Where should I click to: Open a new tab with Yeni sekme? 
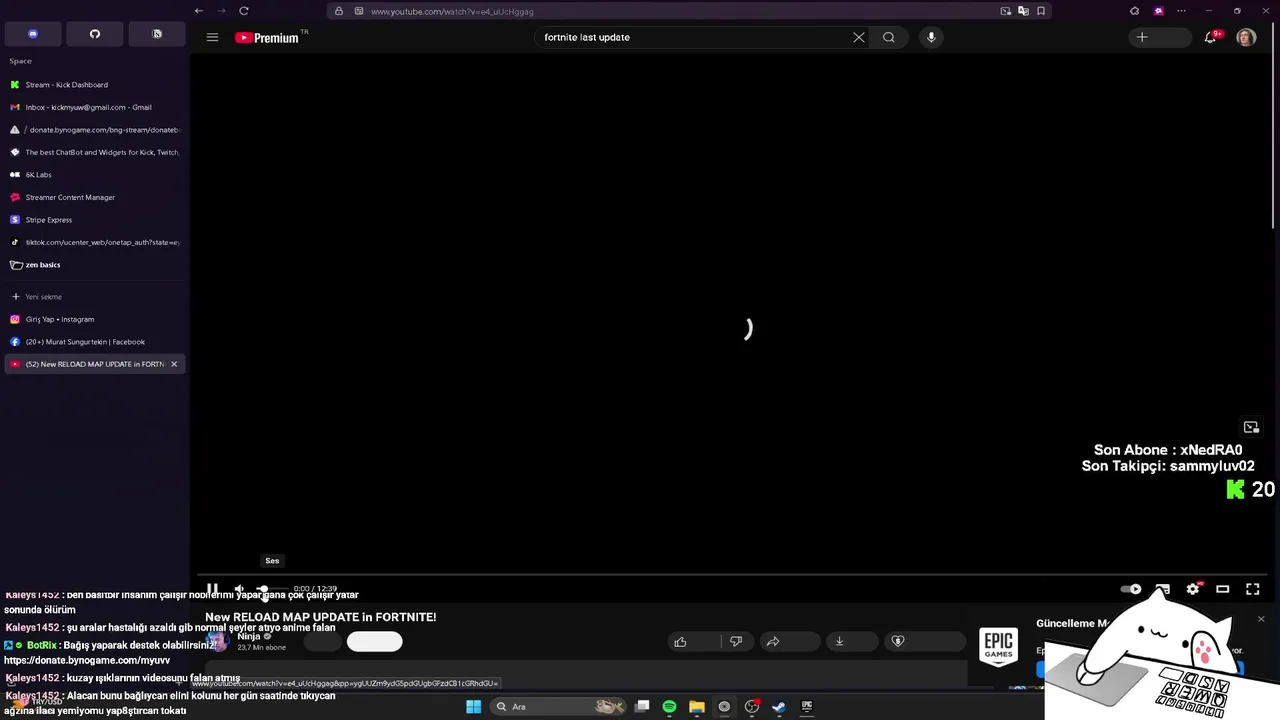[x=95, y=297]
